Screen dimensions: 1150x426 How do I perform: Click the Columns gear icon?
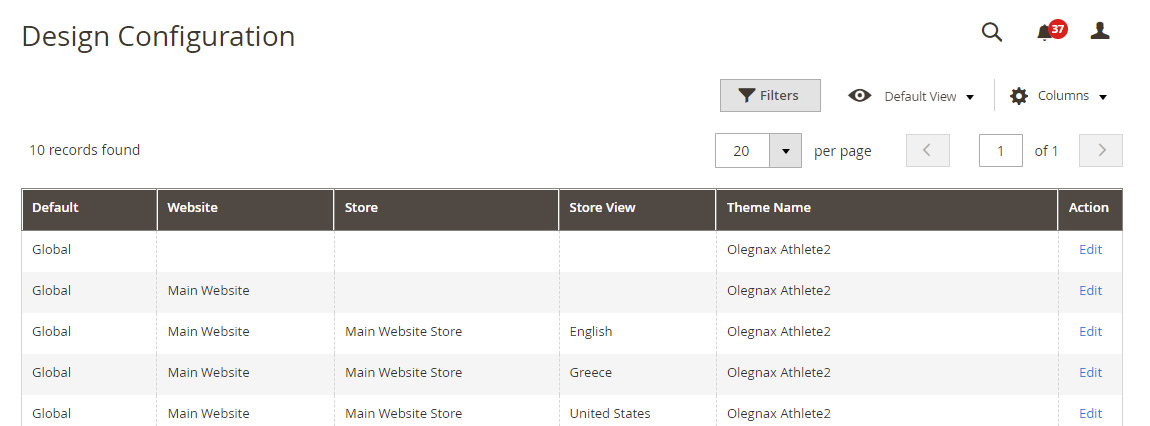click(1019, 96)
